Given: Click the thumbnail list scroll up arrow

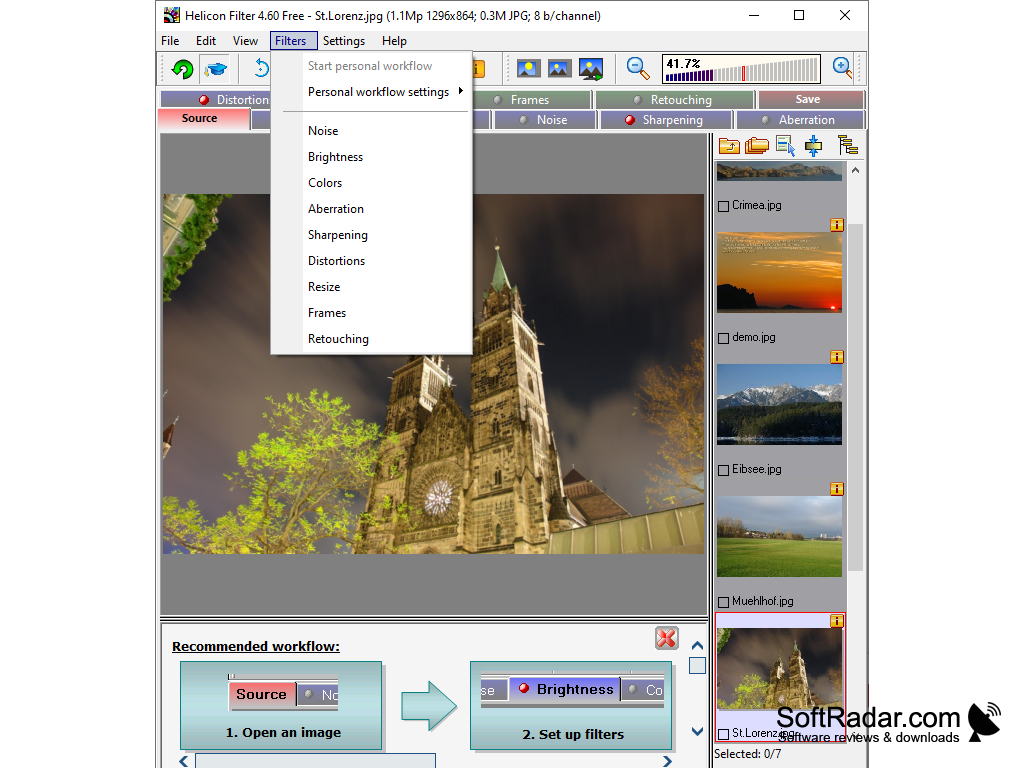Looking at the screenshot, I should click(x=855, y=170).
